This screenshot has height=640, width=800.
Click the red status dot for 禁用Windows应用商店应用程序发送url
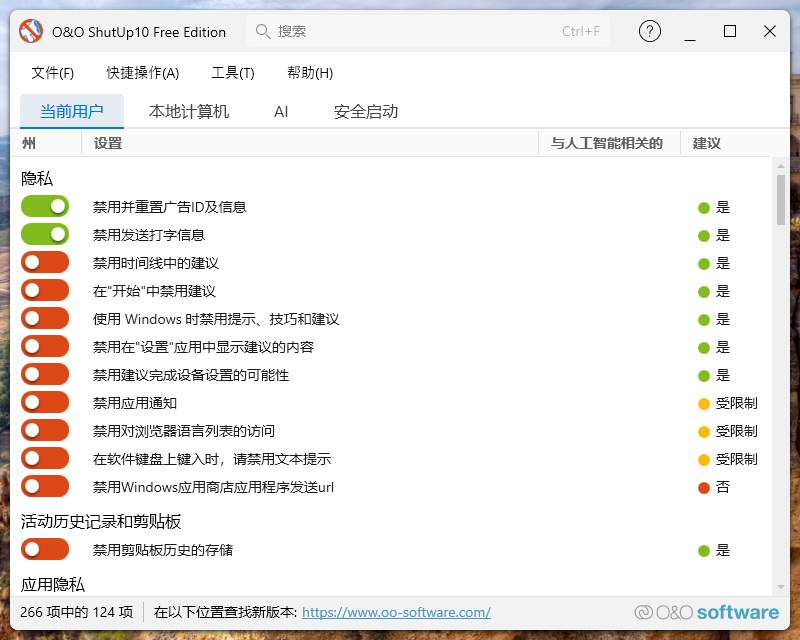tap(704, 488)
